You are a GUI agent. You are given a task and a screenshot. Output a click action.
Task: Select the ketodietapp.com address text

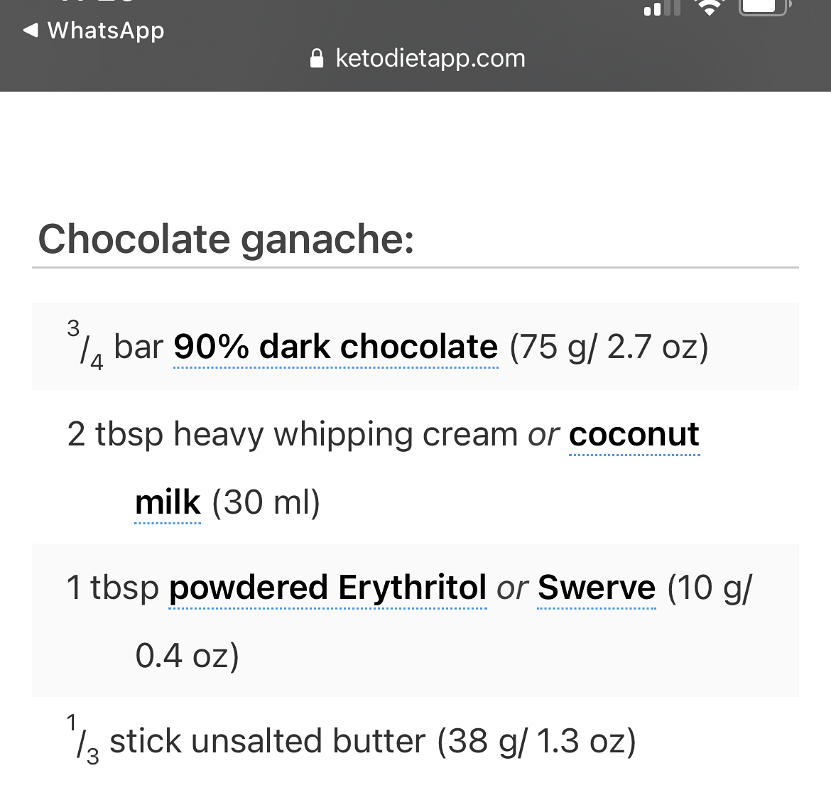430,59
